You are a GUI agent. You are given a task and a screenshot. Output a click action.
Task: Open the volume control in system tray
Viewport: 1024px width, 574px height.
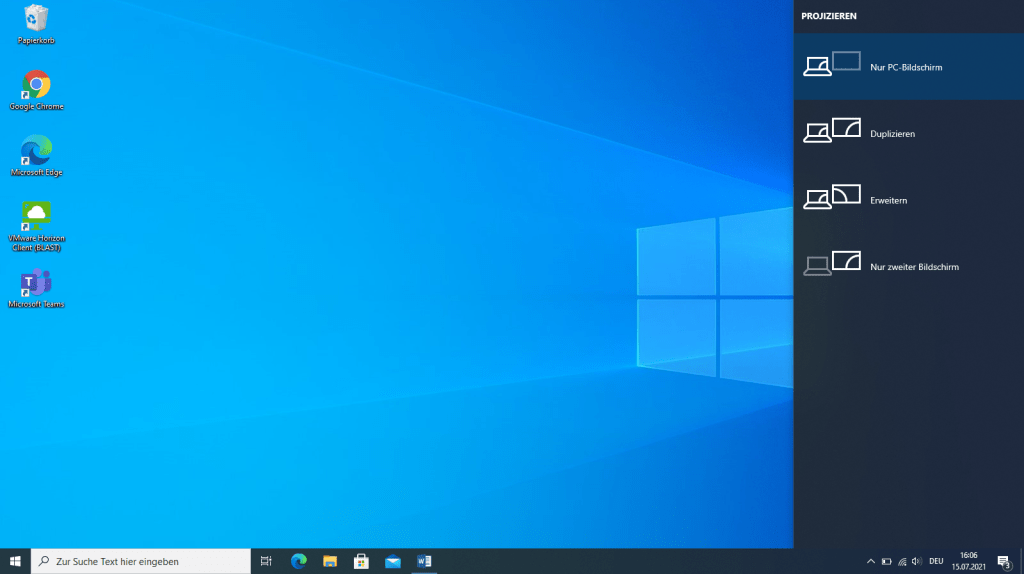tap(916, 561)
